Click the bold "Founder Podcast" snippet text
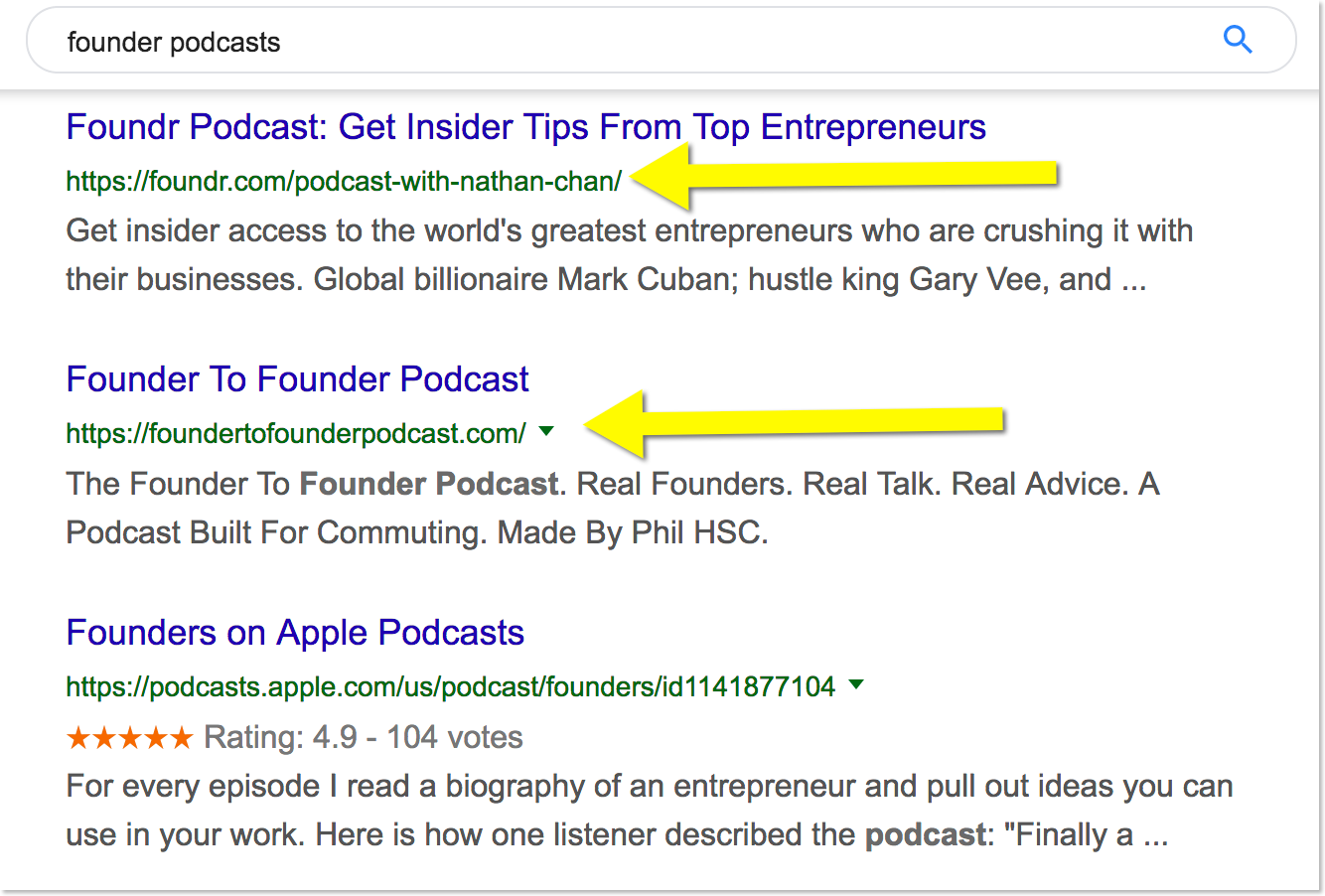The height and width of the screenshot is (896, 1325). click(x=429, y=484)
